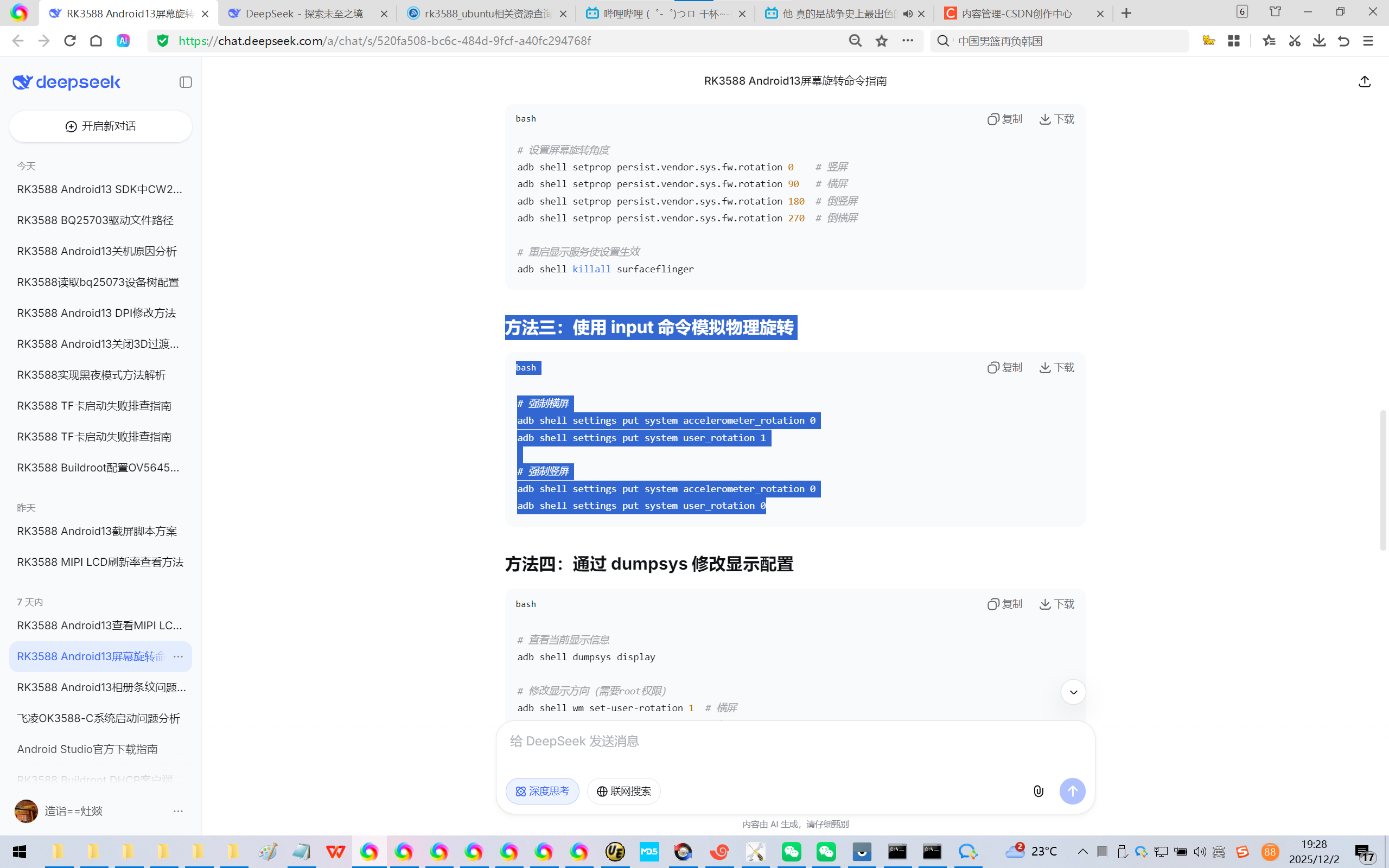Image resolution: width=1389 pixels, height=868 pixels.
Task: Collapse the DeepSeek sidebar panel
Action: (186, 82)
